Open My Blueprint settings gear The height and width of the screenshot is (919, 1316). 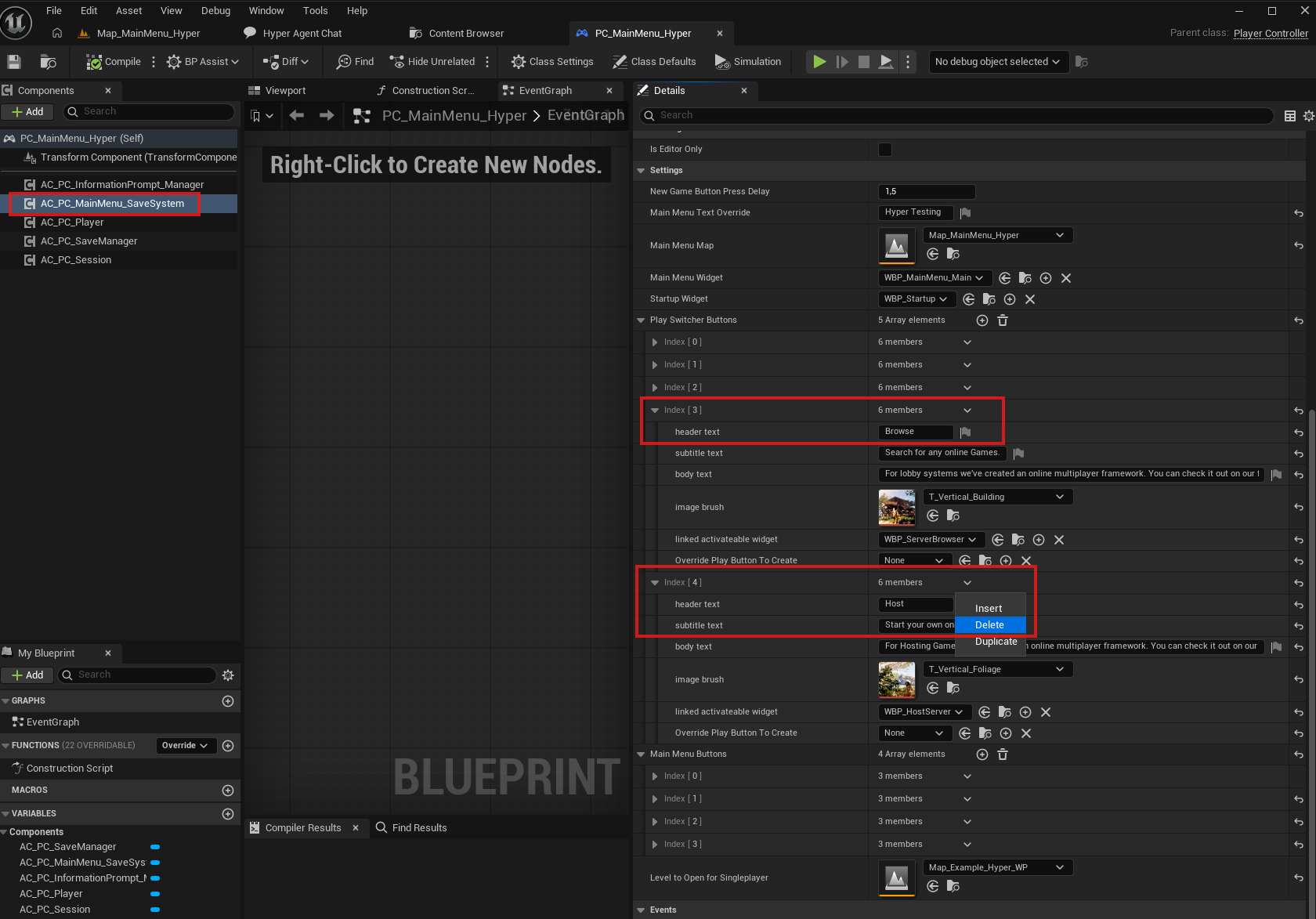tap(228, 675)
